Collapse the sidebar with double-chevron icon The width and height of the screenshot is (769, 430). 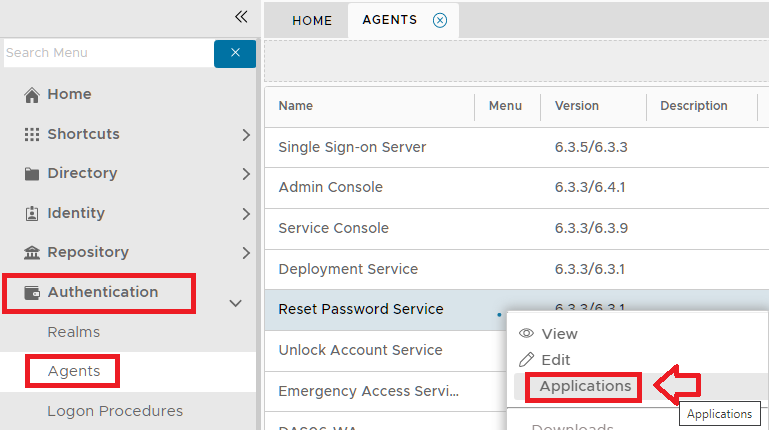point(240,16)
